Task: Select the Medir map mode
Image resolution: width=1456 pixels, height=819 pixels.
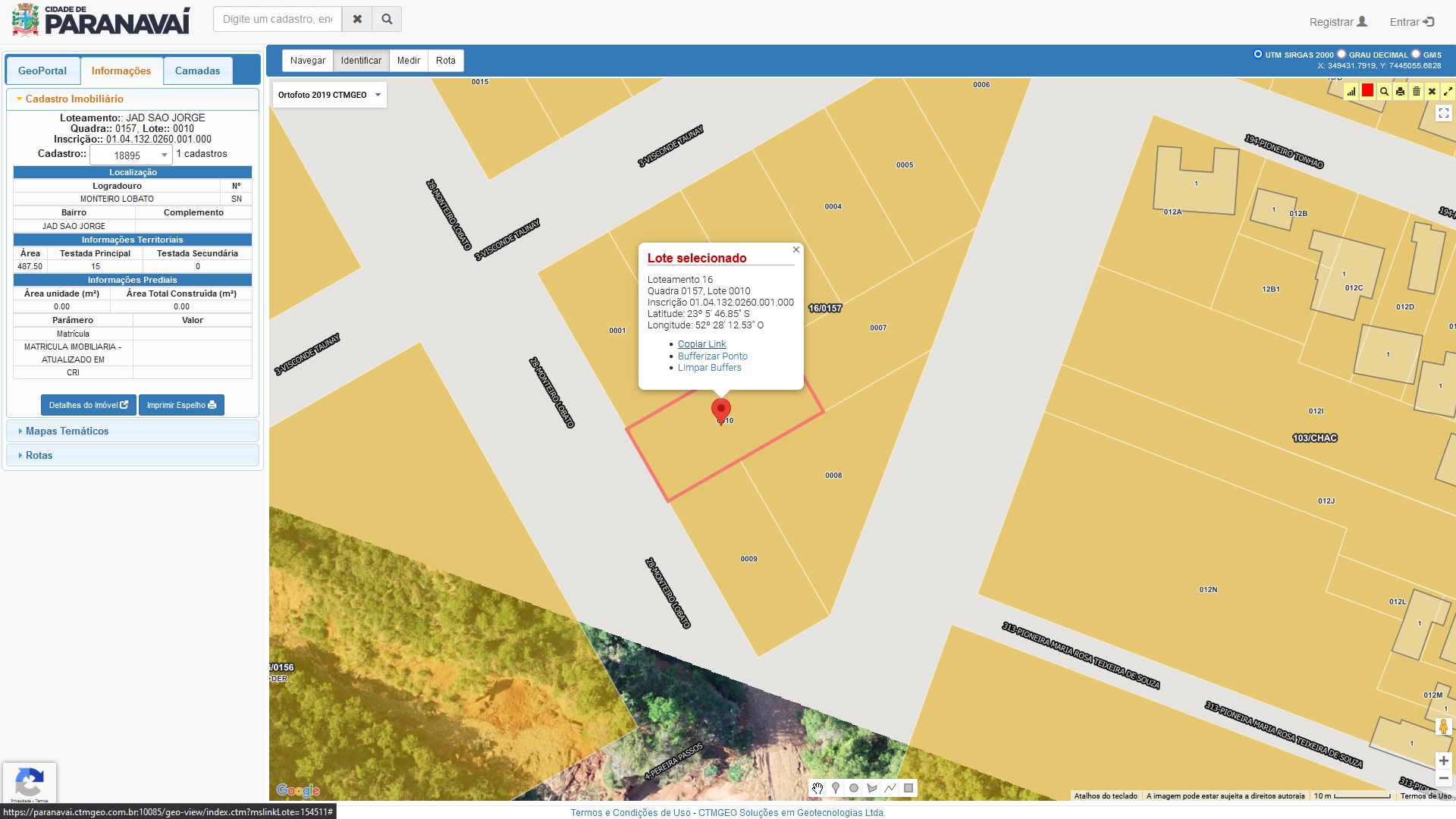Action: [409, 61]
